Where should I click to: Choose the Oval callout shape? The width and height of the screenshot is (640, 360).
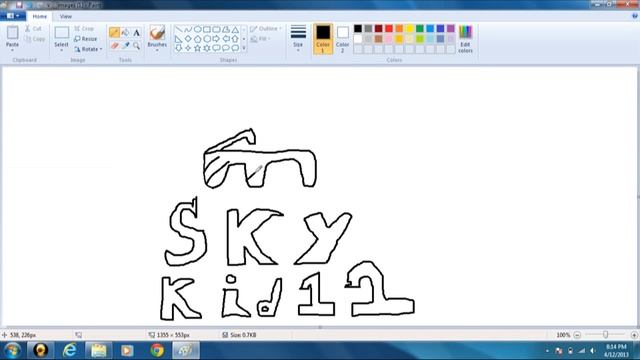click(x=226, y=48)
